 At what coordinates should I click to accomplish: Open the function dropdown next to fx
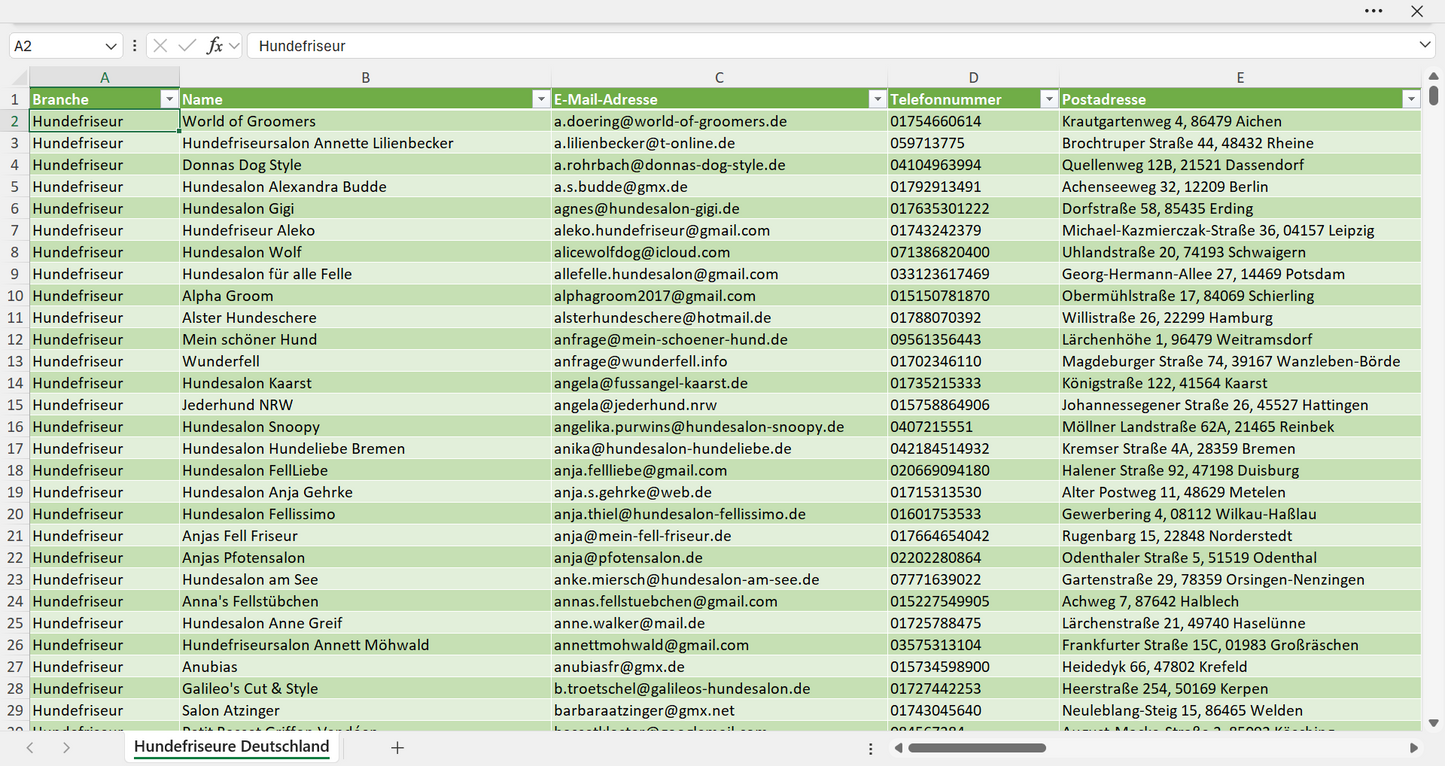tap(234, 46)
